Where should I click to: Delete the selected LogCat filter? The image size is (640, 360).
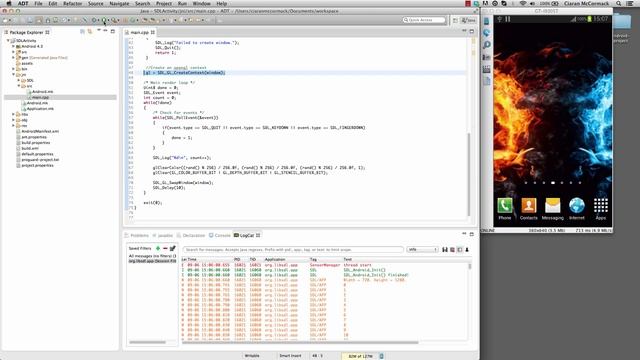click(x=165, y=248)
